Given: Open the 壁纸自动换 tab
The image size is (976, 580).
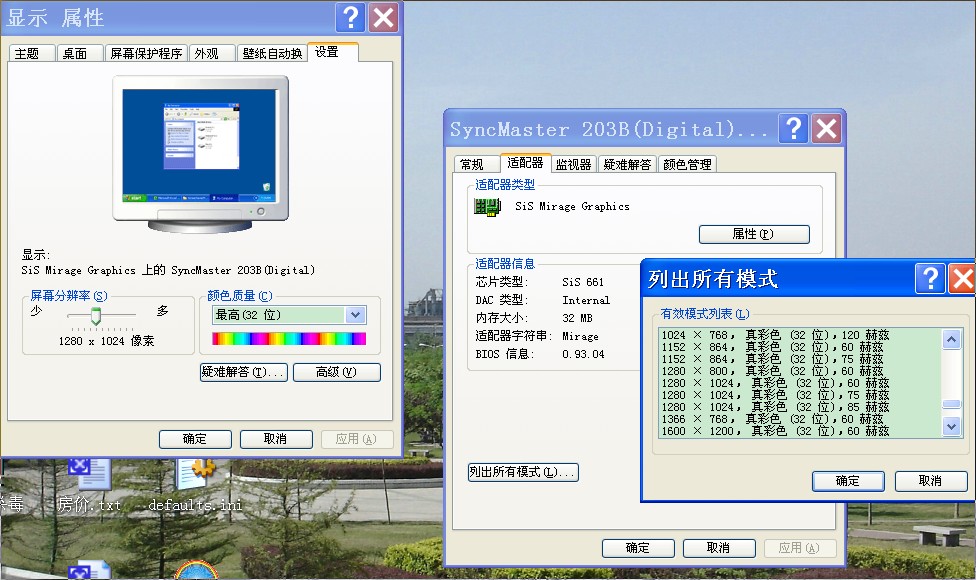Looking at the screenshot, I should pos(271,54).
